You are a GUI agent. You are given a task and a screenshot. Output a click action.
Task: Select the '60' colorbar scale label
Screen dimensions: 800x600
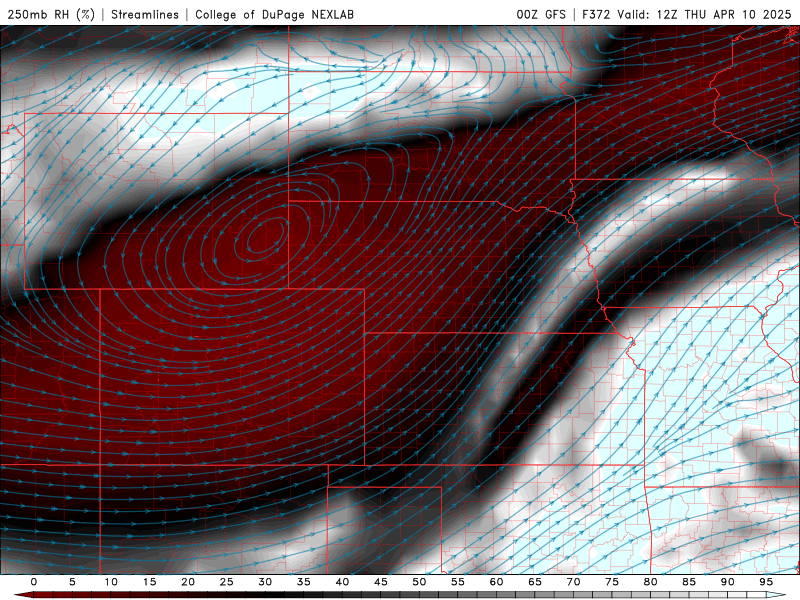tap(496, 582)
